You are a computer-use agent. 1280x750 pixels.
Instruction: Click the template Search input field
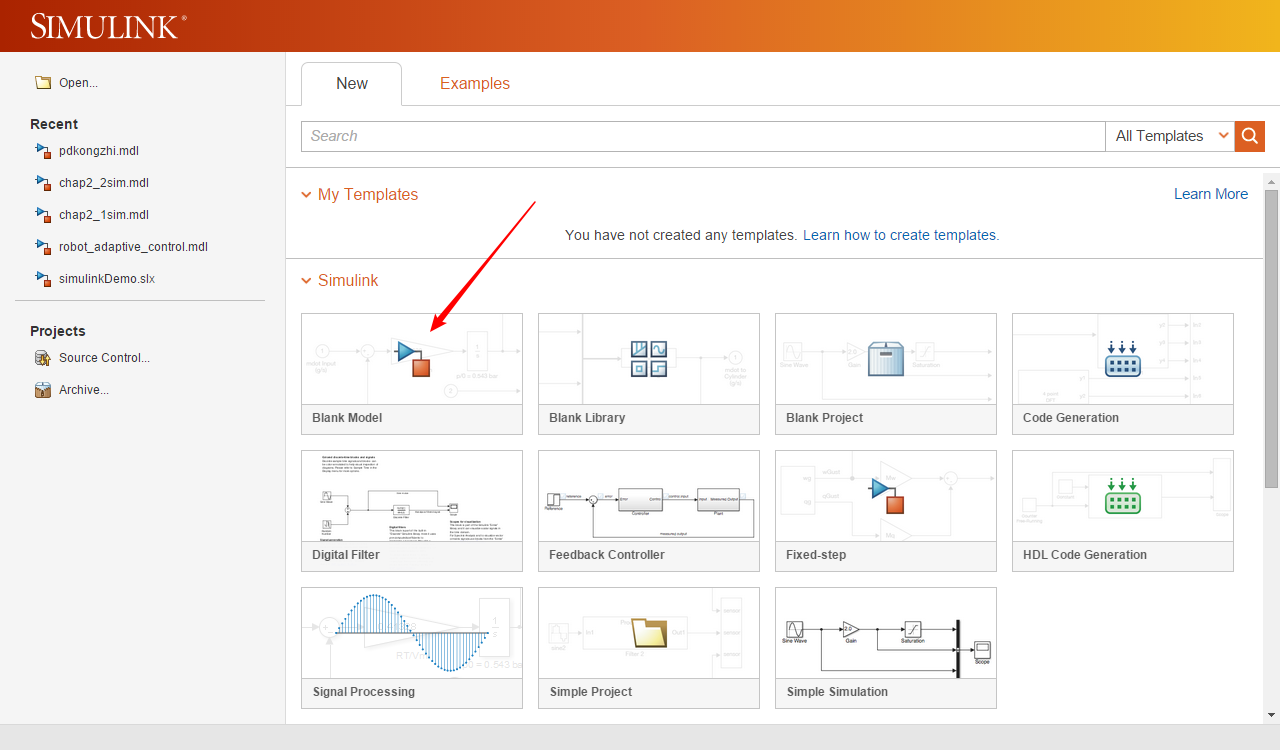point(703,136)
